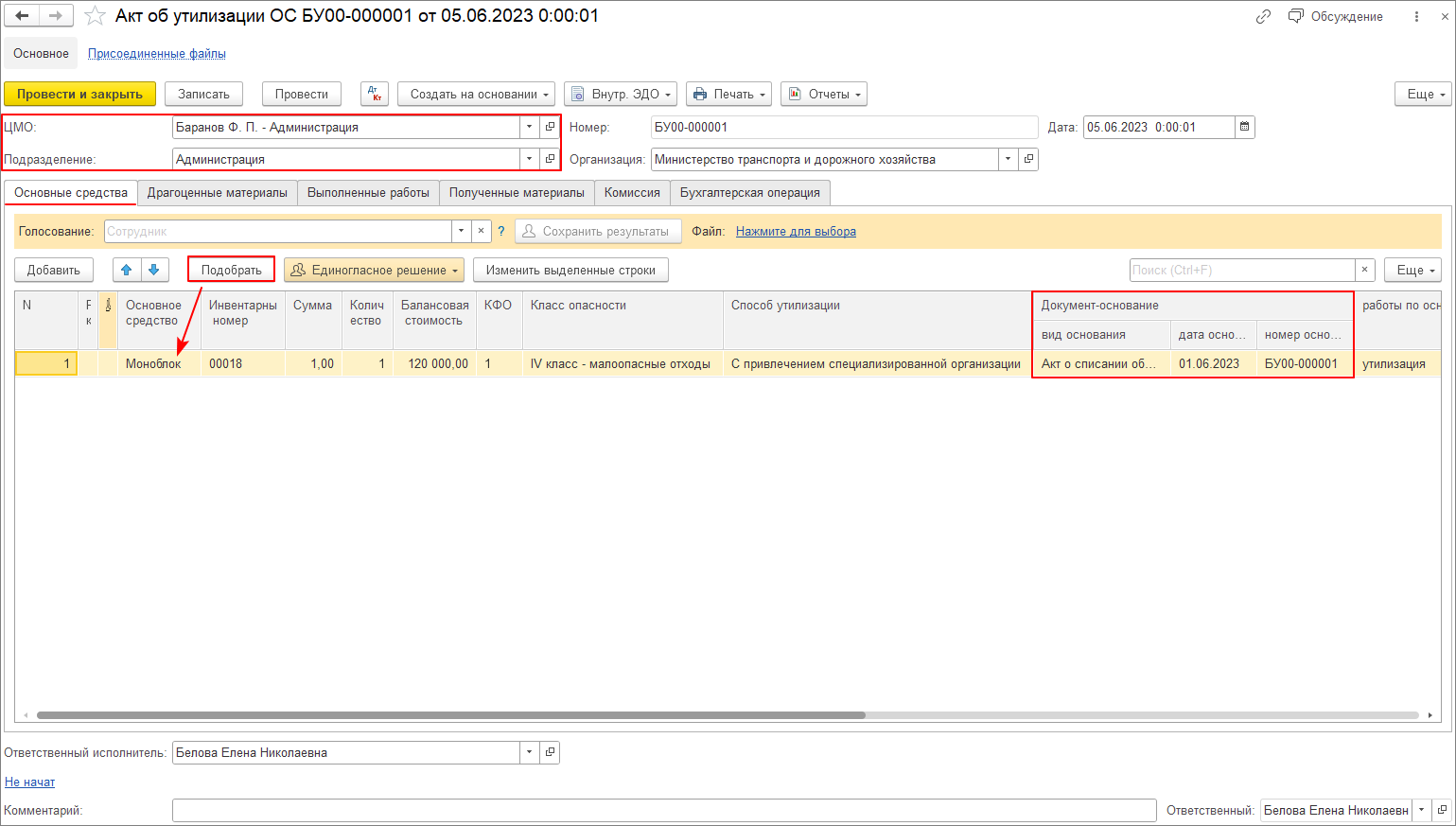Expand Ответственный исполнитель dropdown
Image resolution: width=1456 pixels, height=826 pixels.
529,752
